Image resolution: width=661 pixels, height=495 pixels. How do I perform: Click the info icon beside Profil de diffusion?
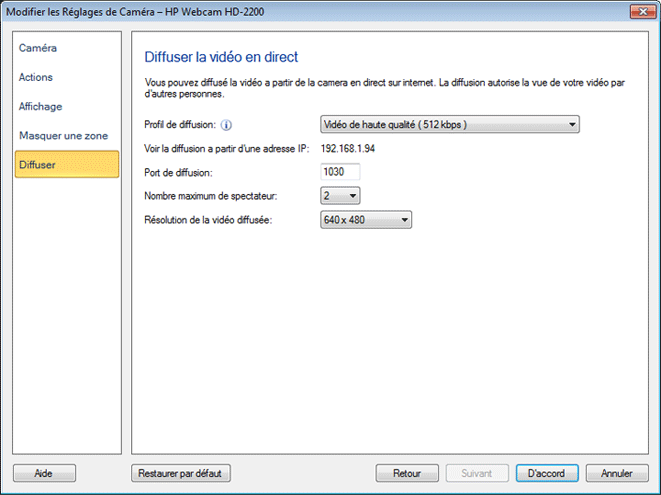(226, 125)
